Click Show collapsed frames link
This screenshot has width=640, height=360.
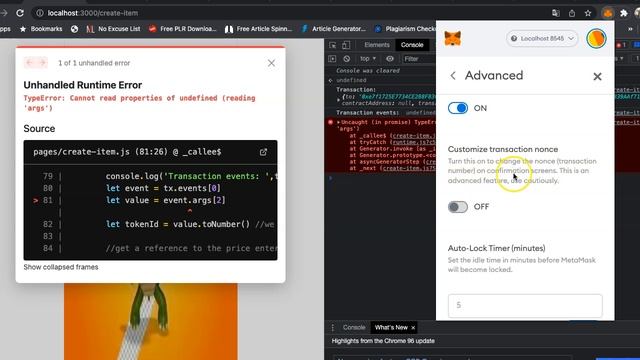coord(61,267)
